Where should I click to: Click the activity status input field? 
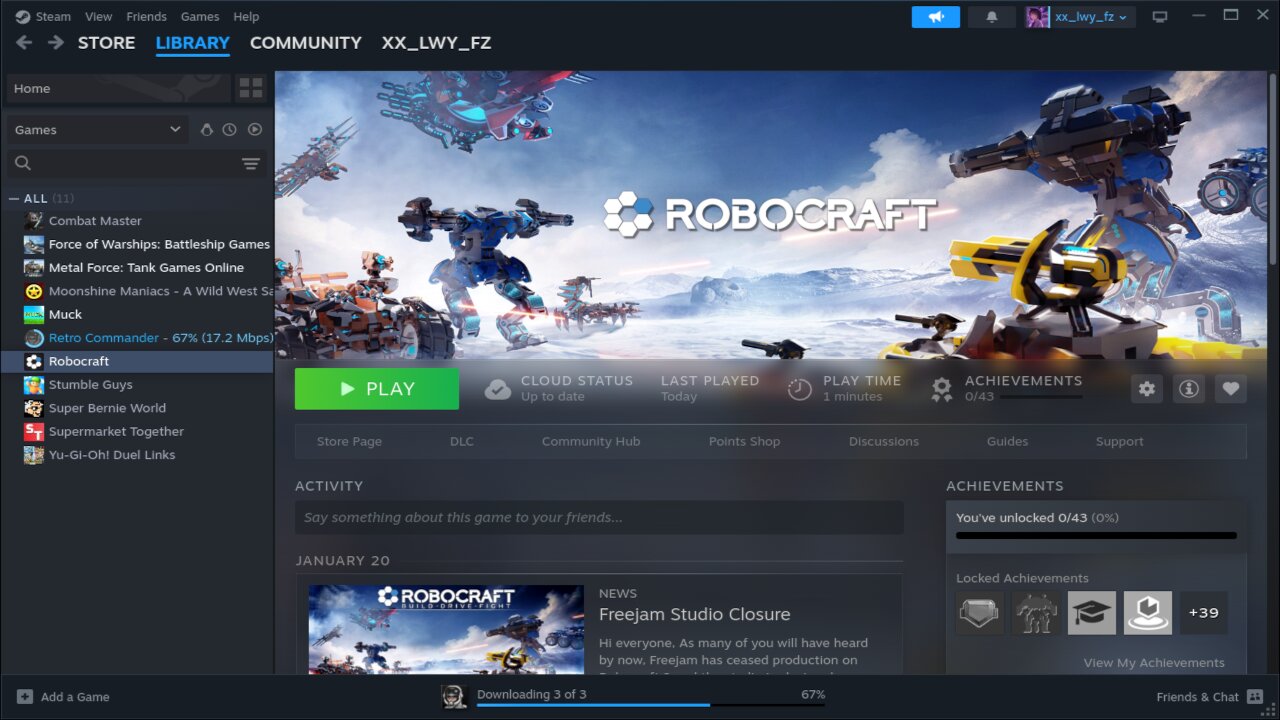point(599,517)
